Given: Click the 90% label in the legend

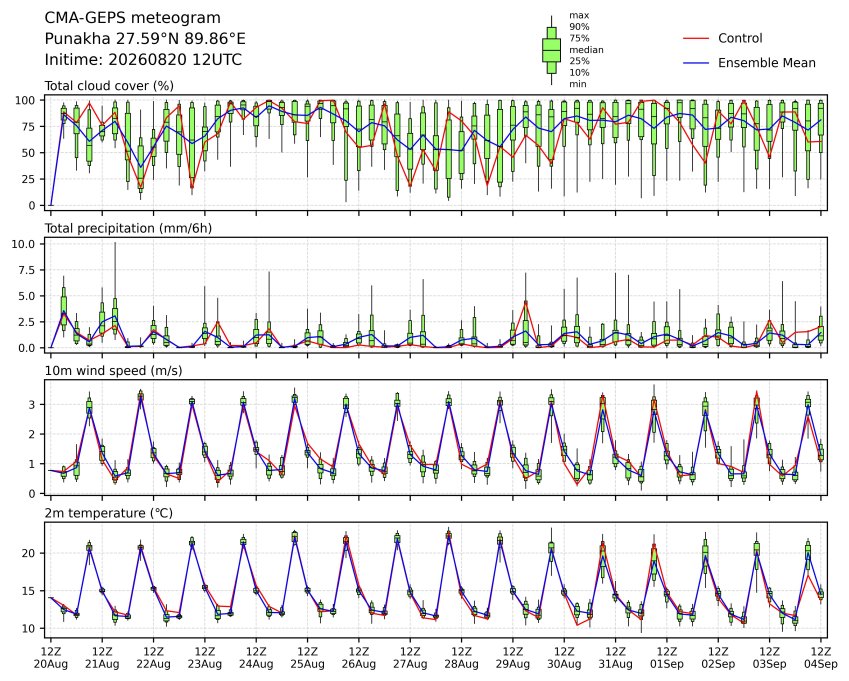Looking at the screenshot, I should 579,27.
